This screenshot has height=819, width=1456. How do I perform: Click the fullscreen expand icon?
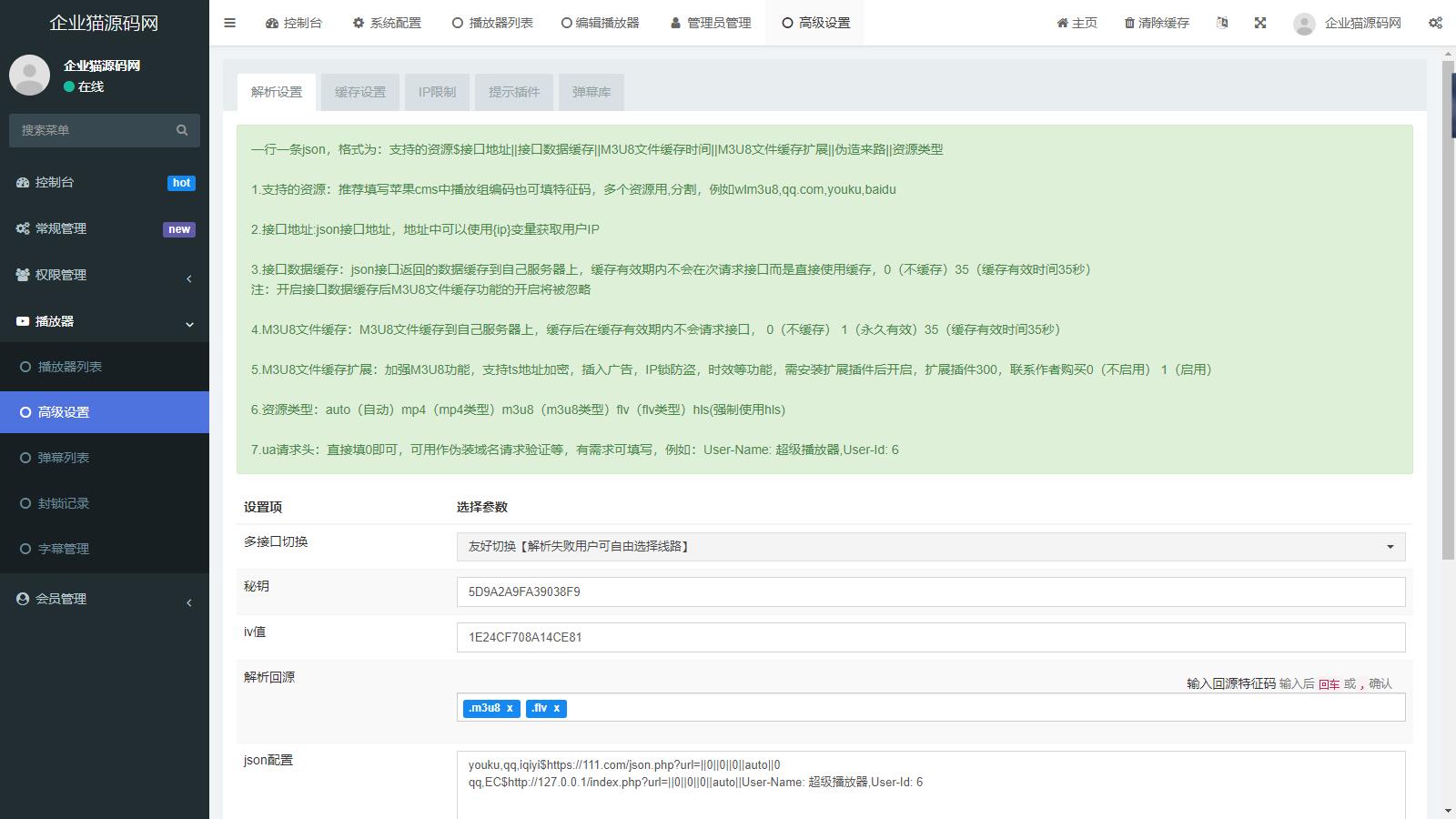tap(1260, 23)
